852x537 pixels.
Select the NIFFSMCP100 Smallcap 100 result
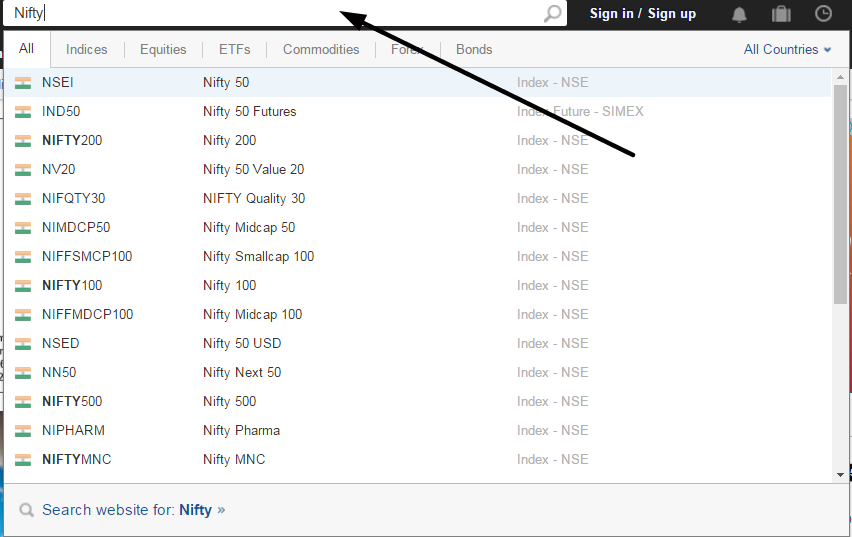click(x=418, y=257)
